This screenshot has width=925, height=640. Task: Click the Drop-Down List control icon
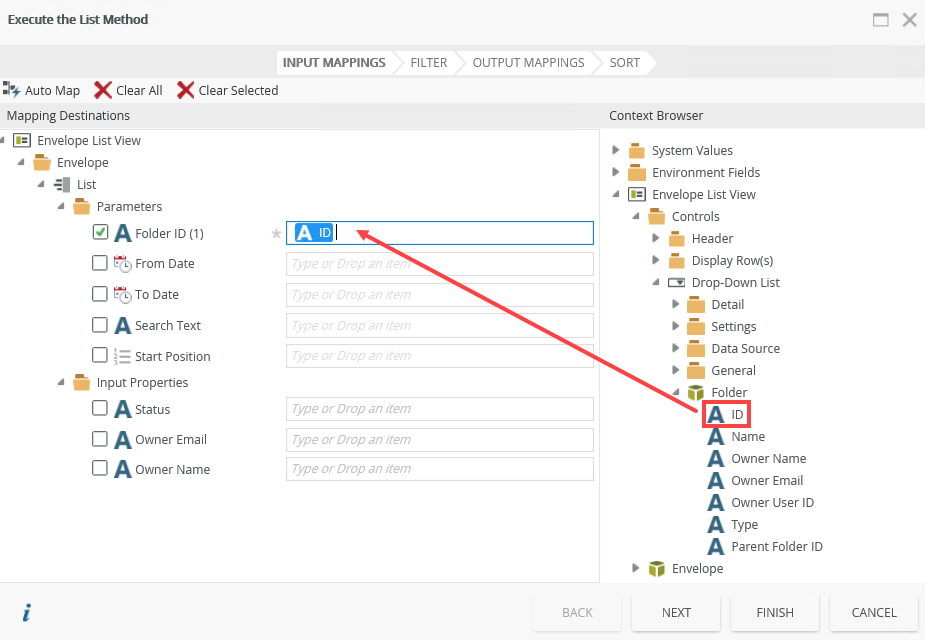[x=676, y=282]
